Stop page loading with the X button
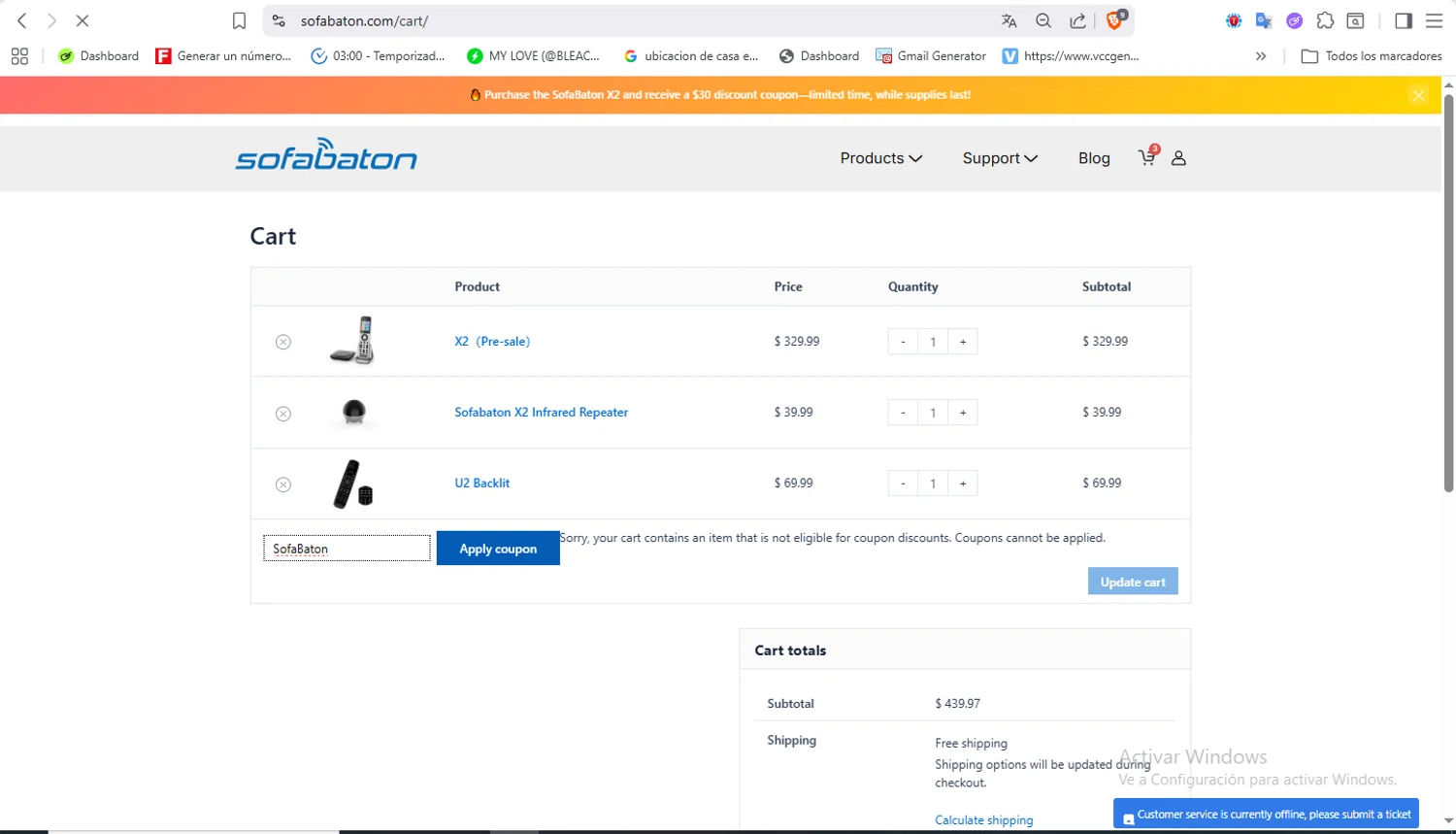The width and height of the screenshot is (1456, 834). tap(83, 20)
